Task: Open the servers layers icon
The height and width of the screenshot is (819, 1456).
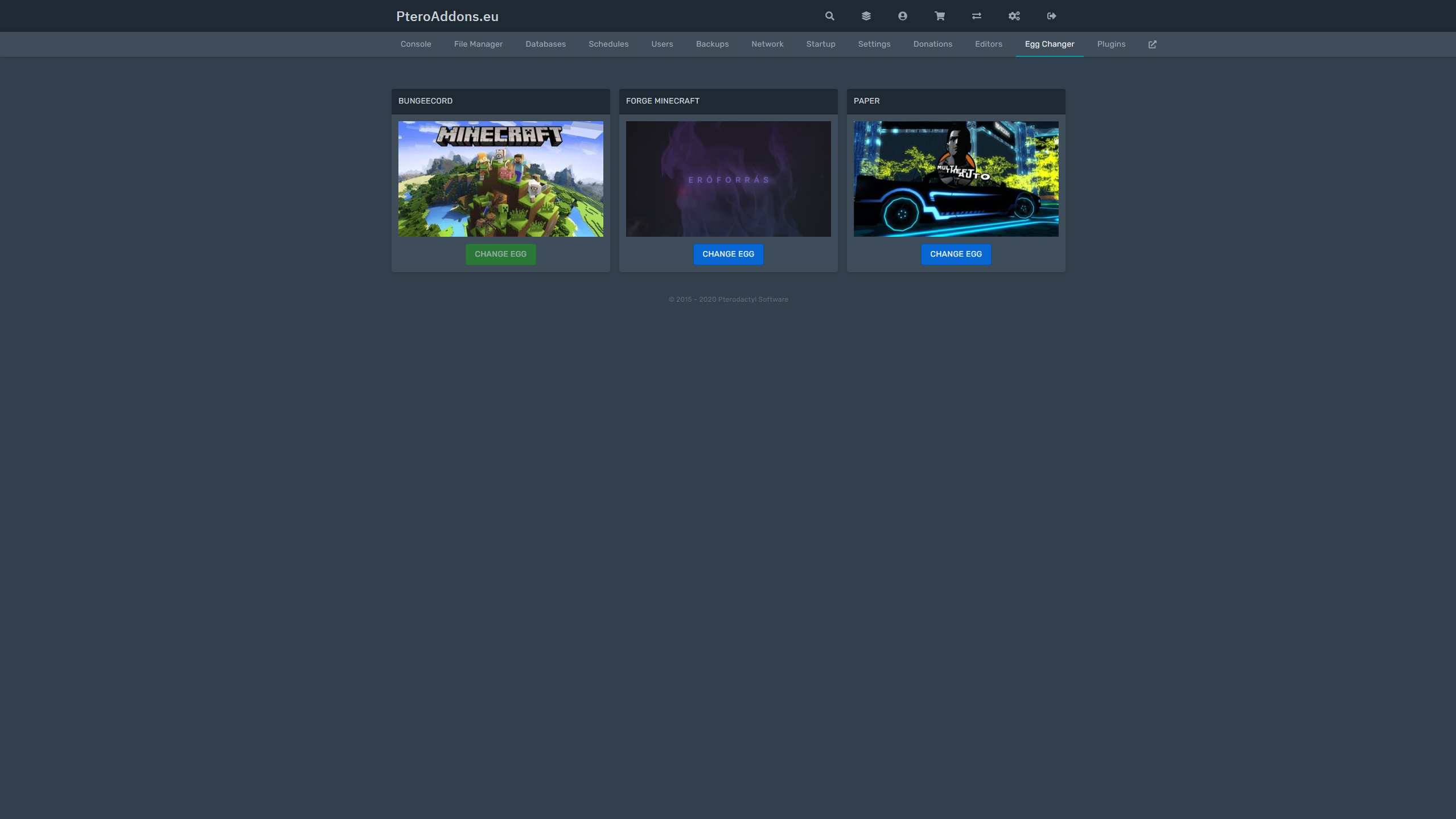Action: [866, 16]
